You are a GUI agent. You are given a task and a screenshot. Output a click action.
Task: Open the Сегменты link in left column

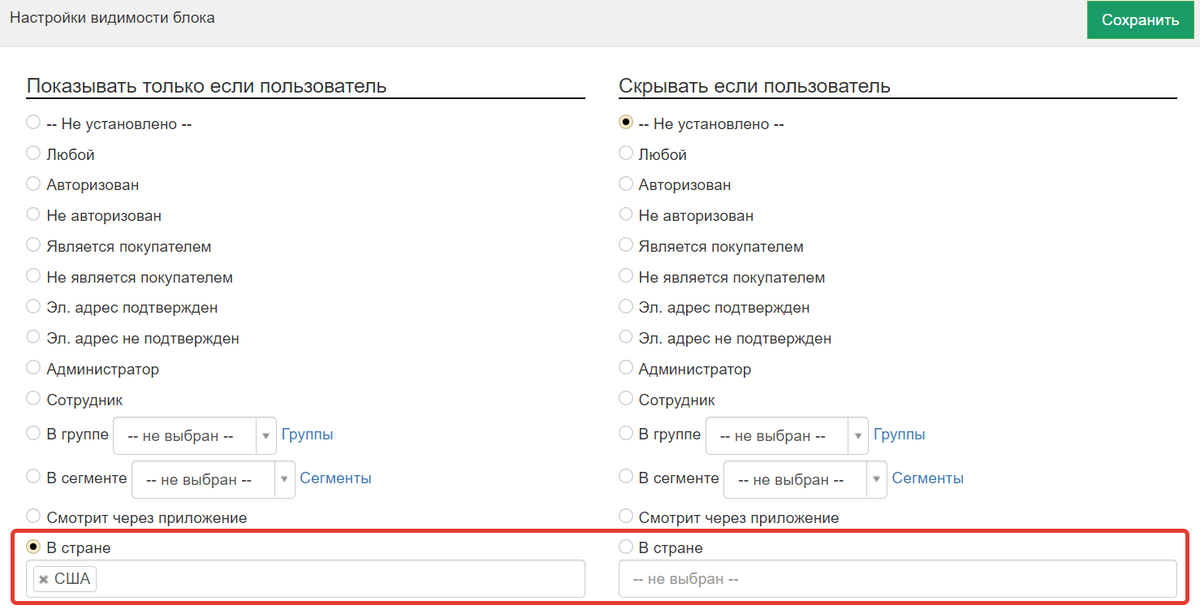[x=335, y=478]
